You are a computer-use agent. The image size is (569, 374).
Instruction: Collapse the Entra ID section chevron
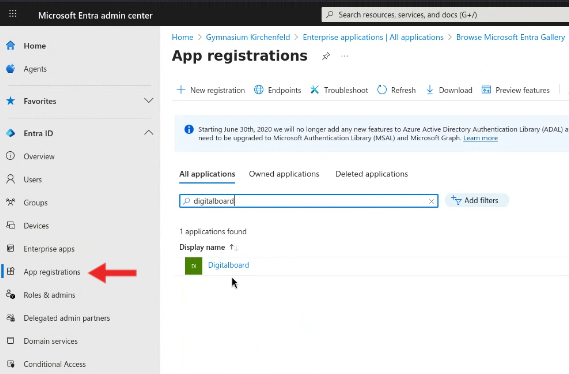click(148, 133)
